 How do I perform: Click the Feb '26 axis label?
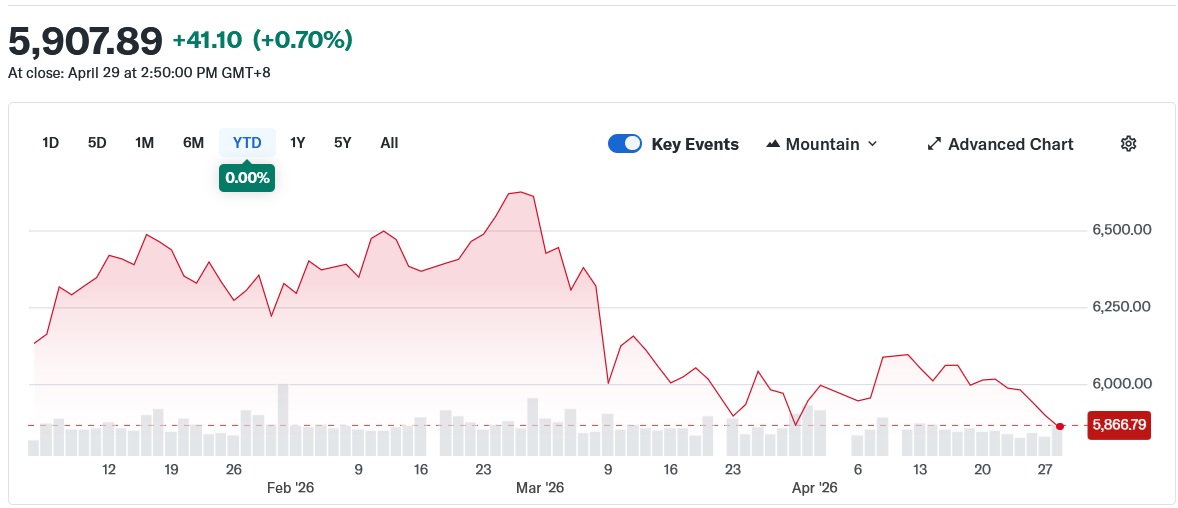pyautogui.click(x=290, y=488)
